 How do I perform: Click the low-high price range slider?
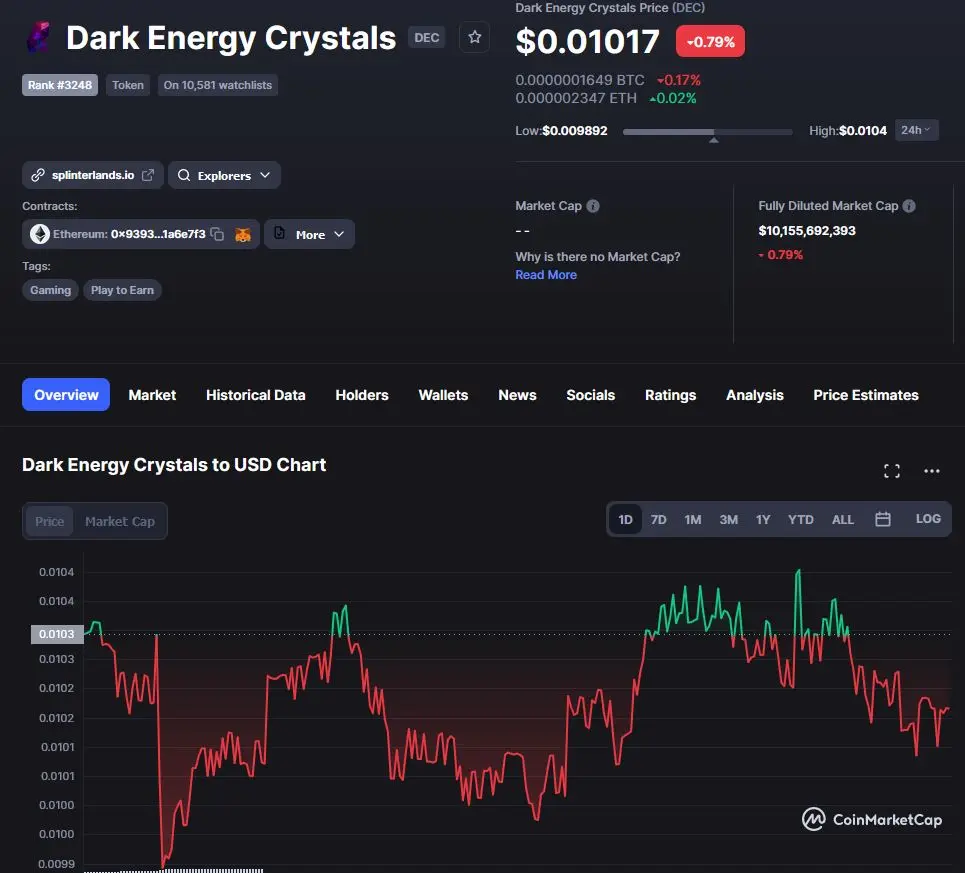coord(708,132)
